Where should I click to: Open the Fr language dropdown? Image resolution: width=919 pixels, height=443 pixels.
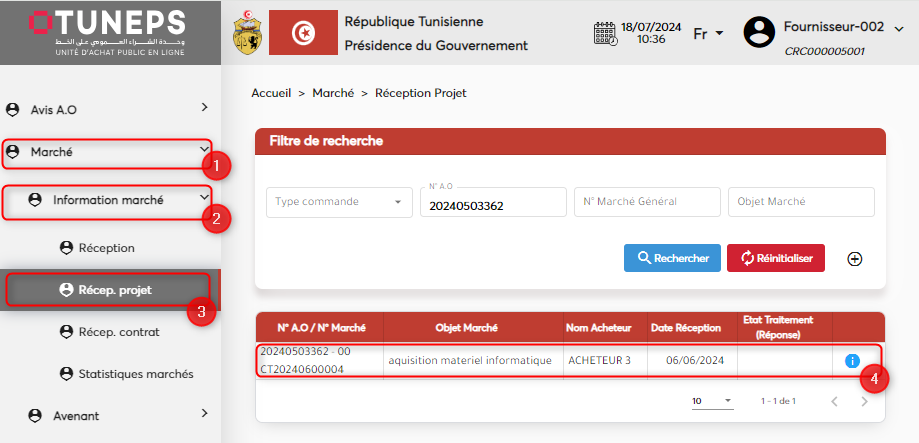click(x=708, y=33)
